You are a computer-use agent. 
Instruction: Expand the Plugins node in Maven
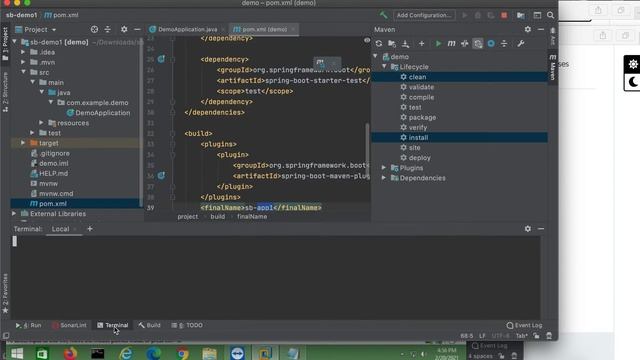[x=384, y=168]
